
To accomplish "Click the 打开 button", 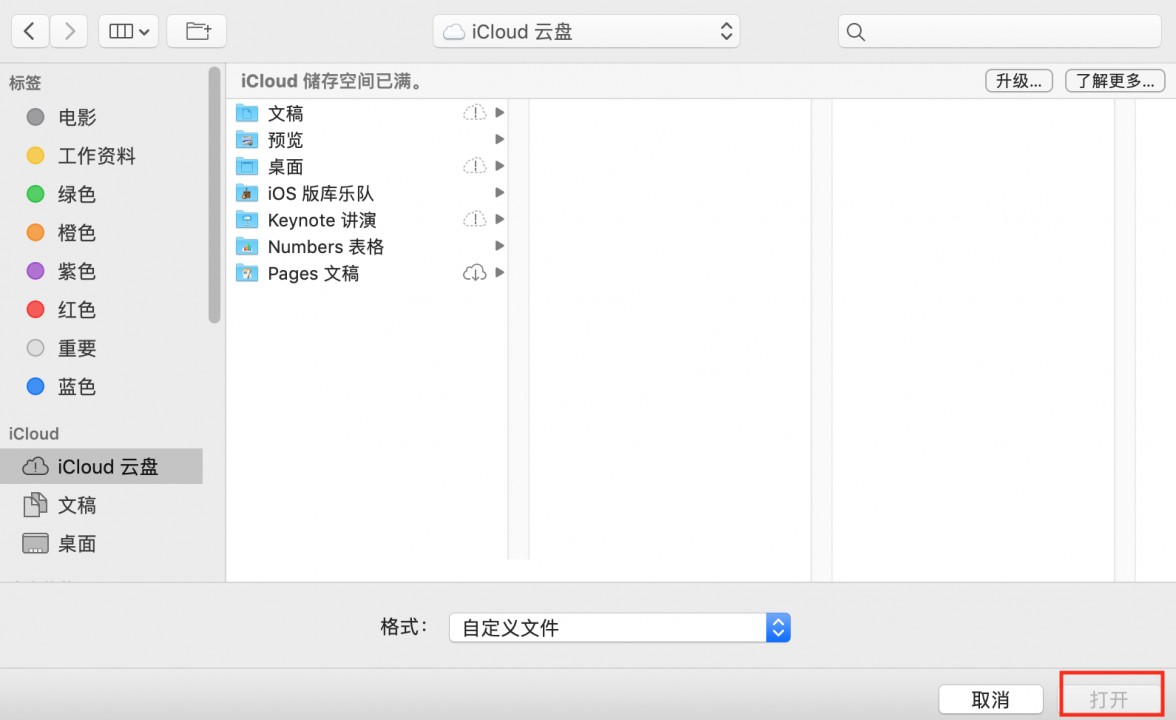I will coord(1110,700).
